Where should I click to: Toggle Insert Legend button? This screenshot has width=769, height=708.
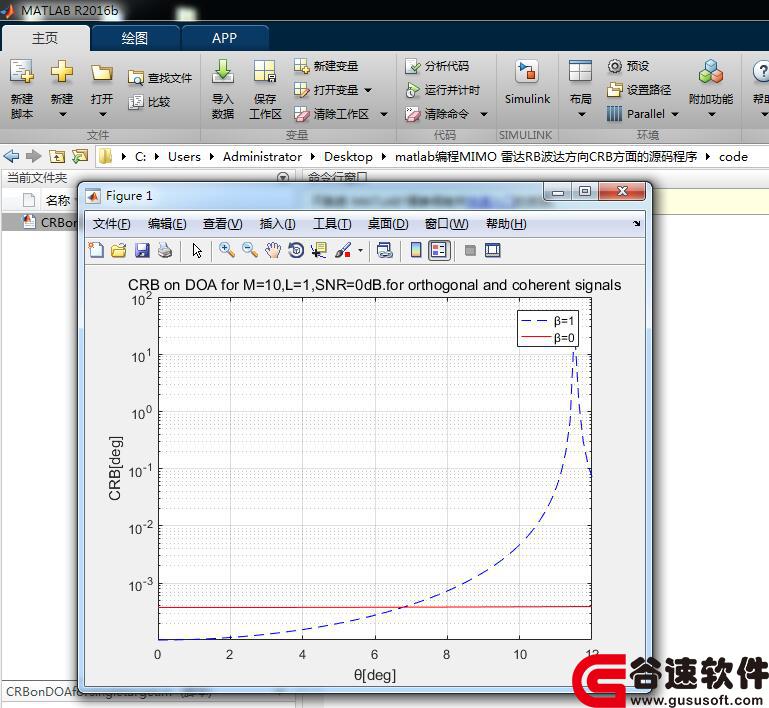tap(439, 251)
